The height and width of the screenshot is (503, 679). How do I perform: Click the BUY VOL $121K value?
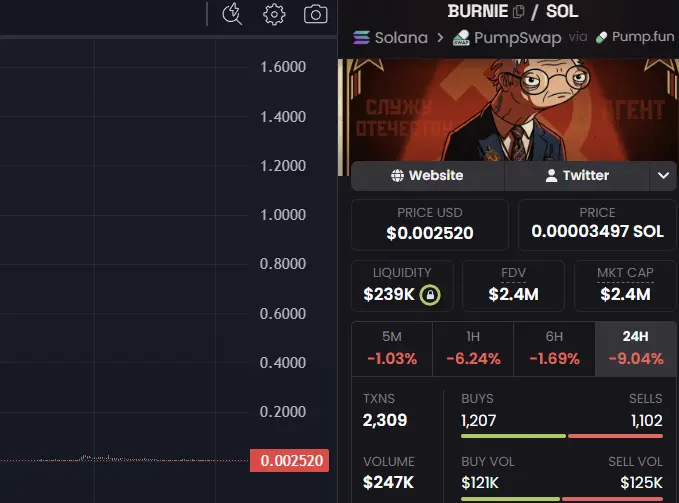tap(480, 483)
